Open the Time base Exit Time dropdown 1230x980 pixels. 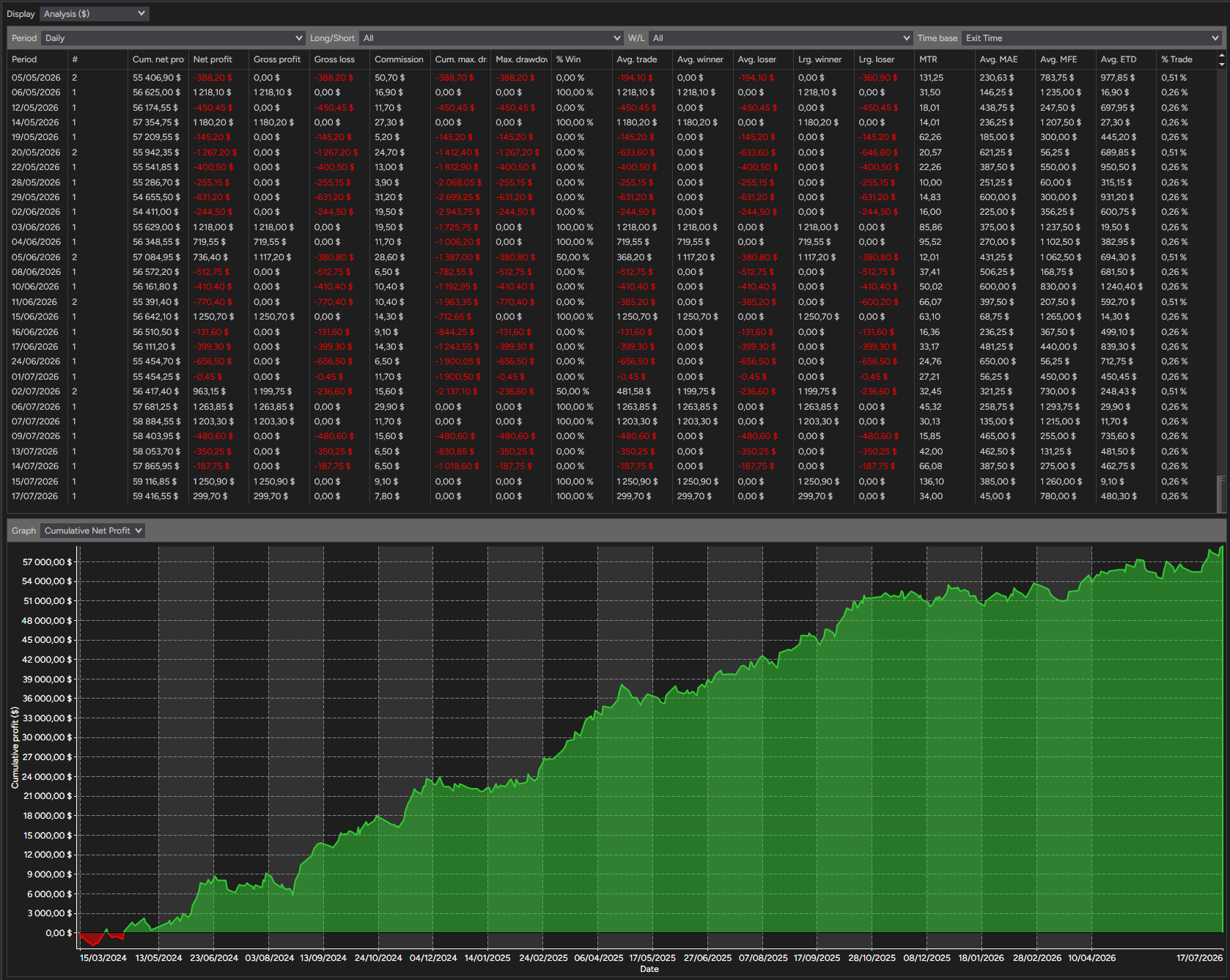(x=1091, y=38)
